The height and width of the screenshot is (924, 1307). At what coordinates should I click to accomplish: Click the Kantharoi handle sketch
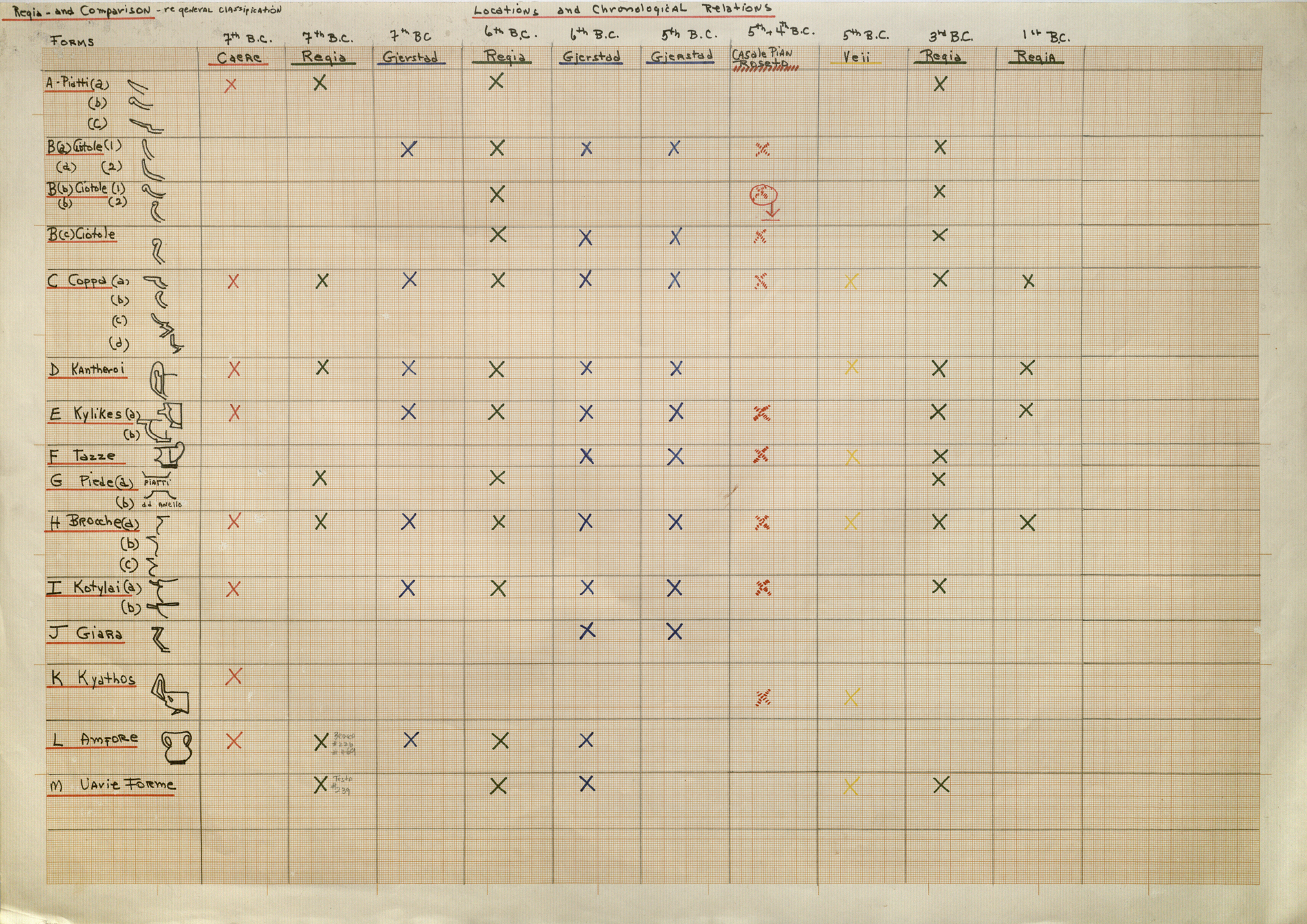161,379
